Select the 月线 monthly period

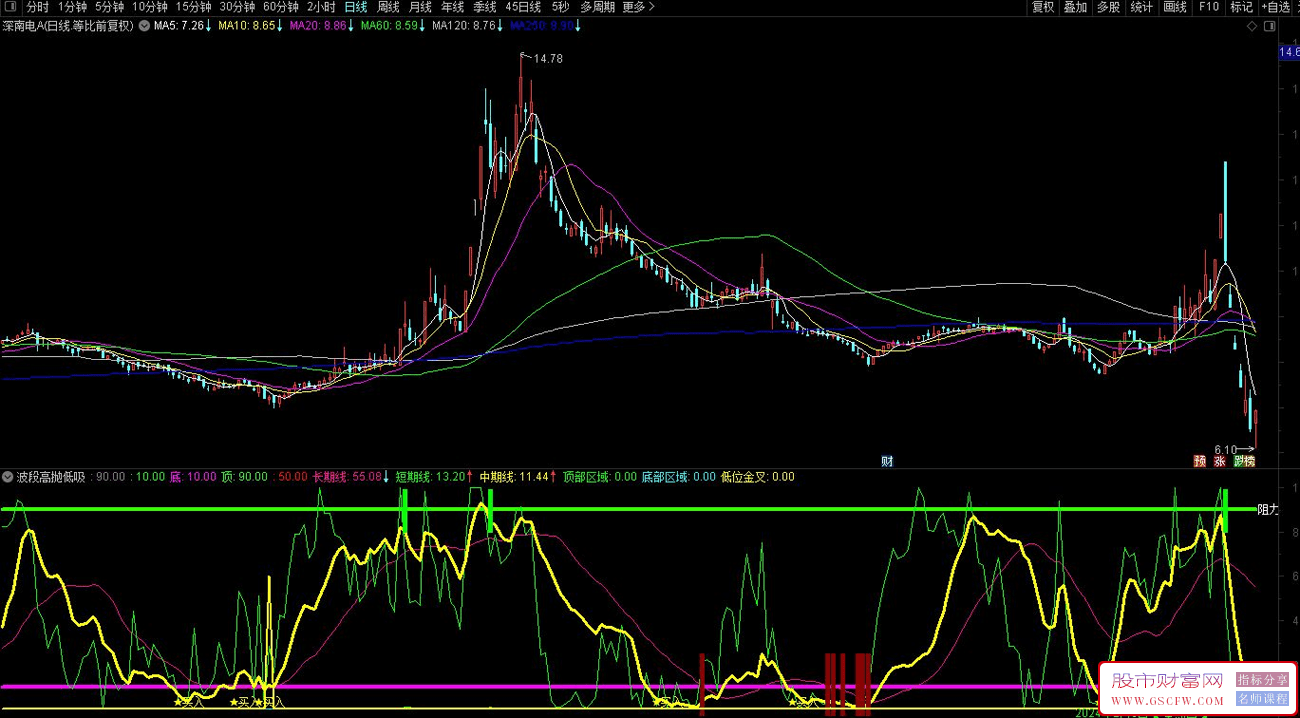[x=420, y=7]
